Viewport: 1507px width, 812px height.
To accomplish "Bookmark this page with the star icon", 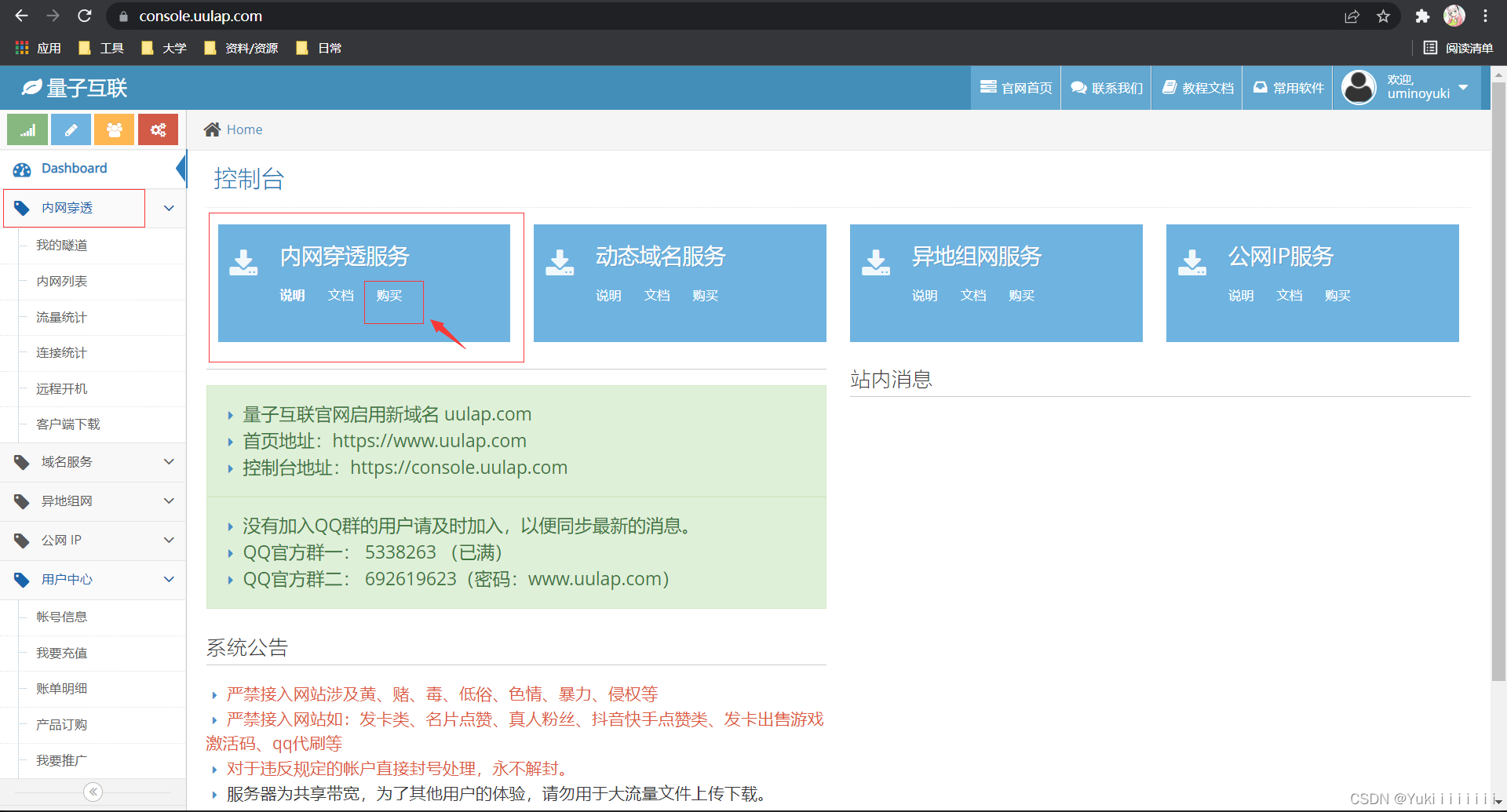I will [1383, 16].
